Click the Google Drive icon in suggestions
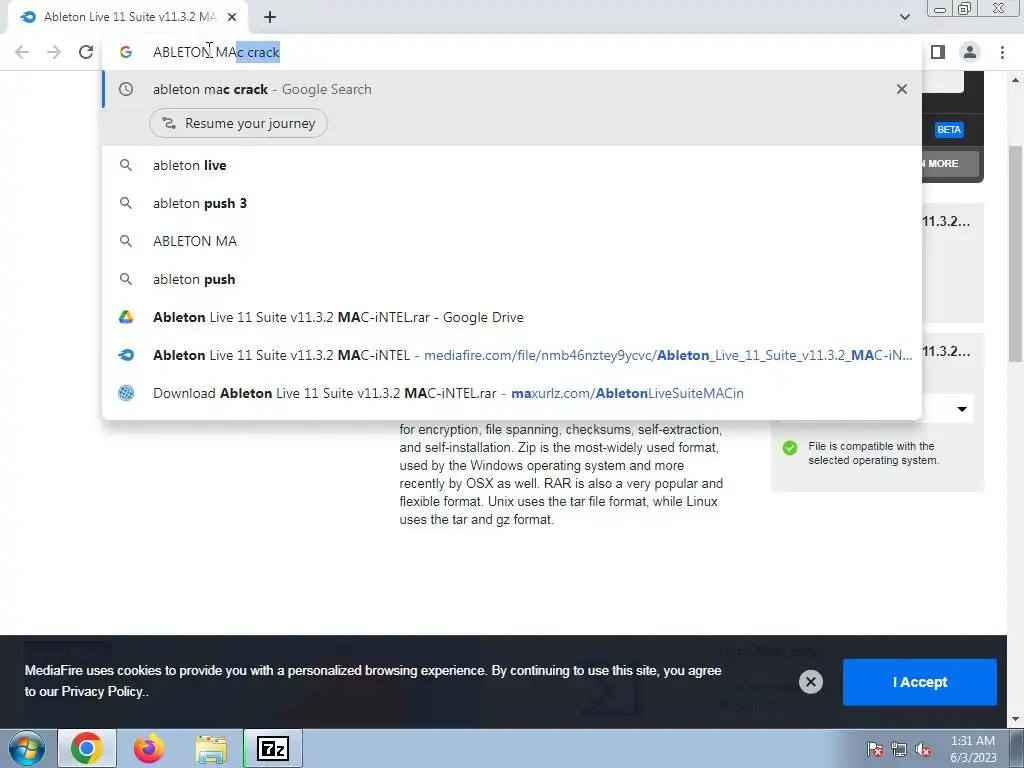The width and height of the screenshot is (1024, 768). click(126, 317)
